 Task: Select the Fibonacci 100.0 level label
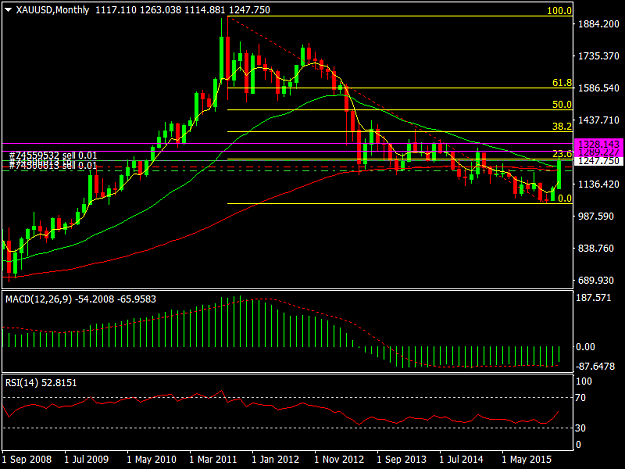pyautogui.click(x=559, y=11)
